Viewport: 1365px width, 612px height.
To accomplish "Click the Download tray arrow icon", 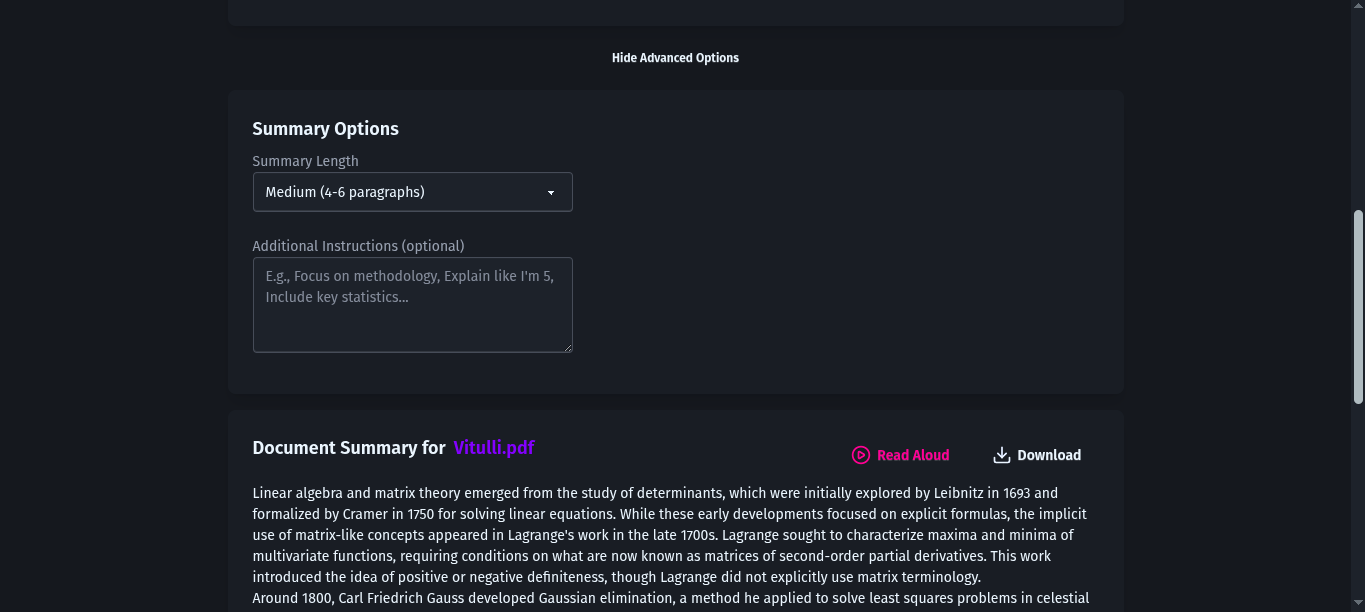I will tap(1001, 455).
